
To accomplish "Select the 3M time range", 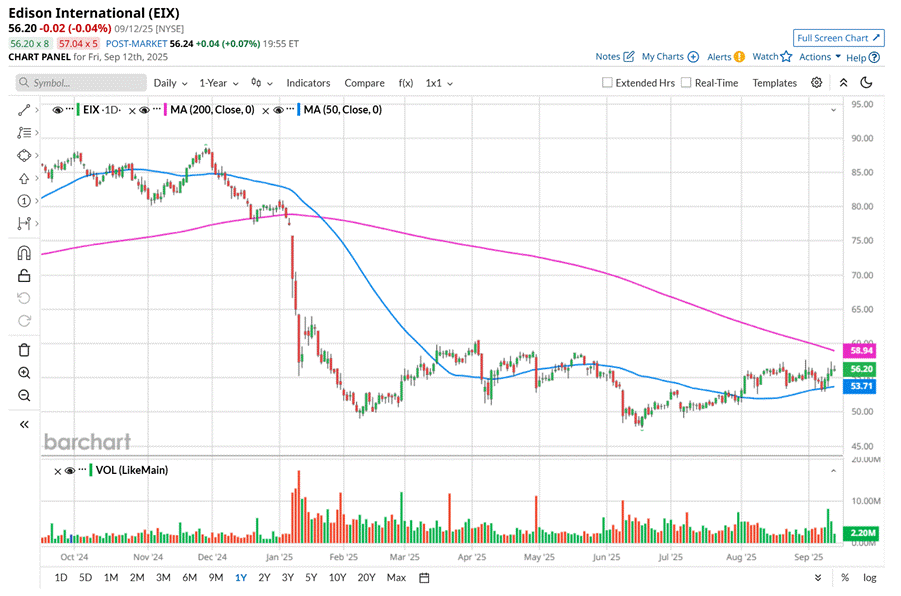I will 163,578.
